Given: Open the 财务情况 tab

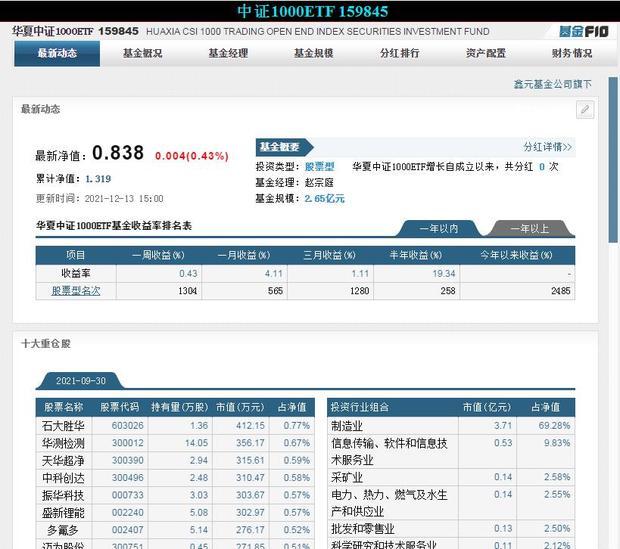Looking at the screenshot, I should coord(572,53).
